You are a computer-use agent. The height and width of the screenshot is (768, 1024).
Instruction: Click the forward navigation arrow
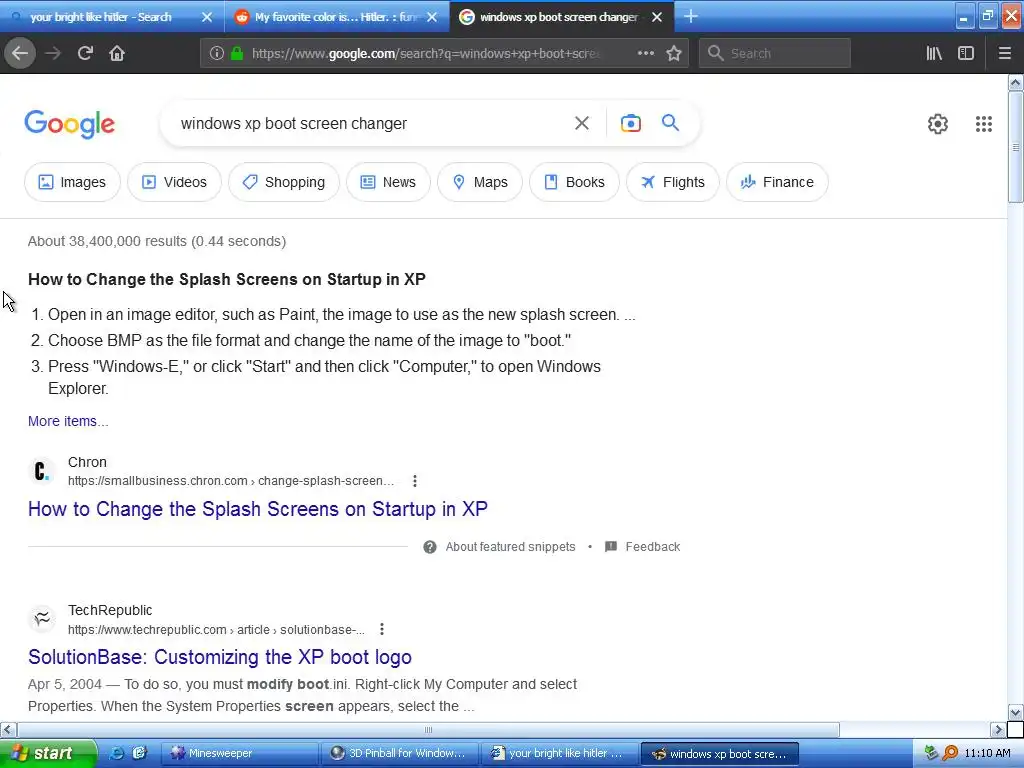tap(53, 54)
